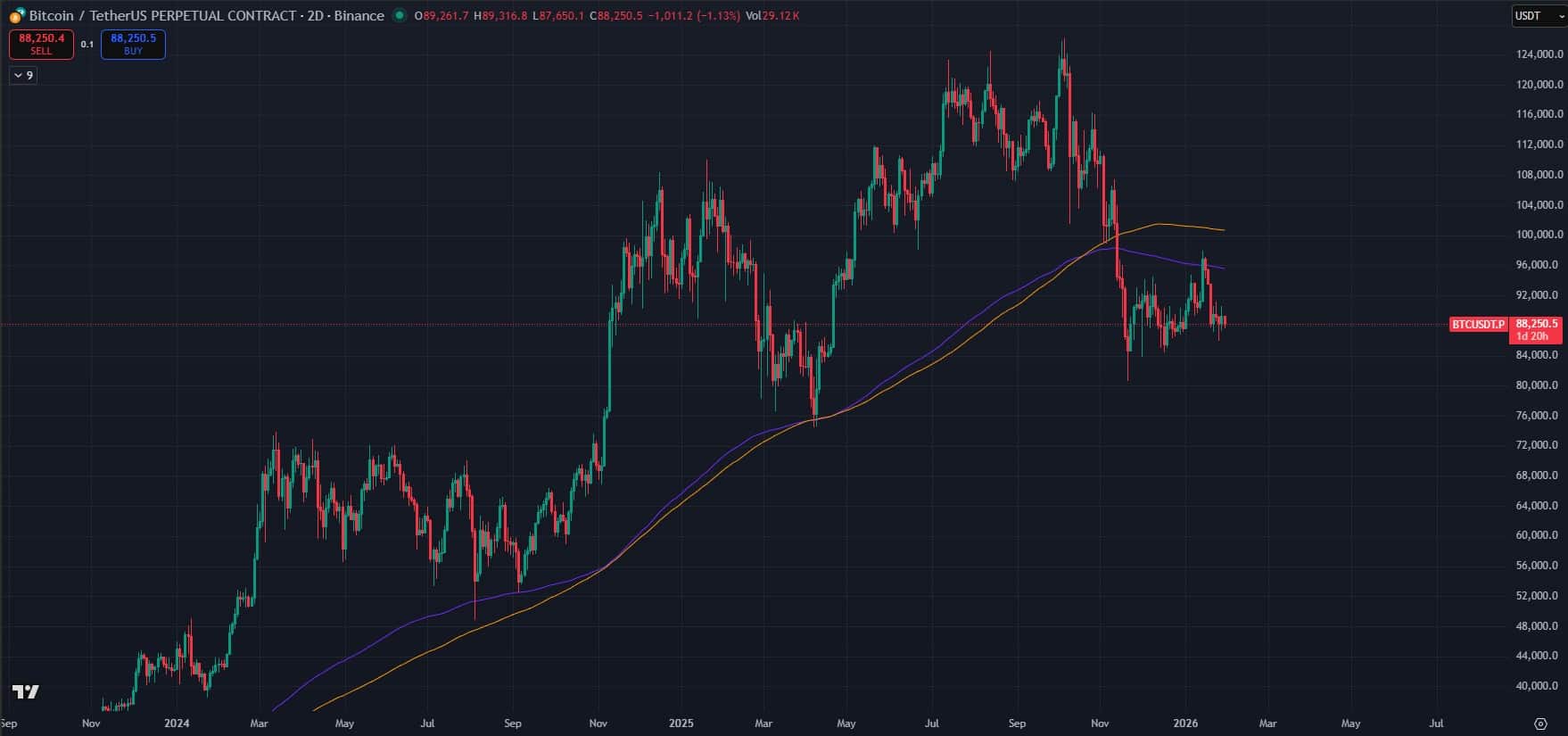Click the 124,000.0 price scale label
The height and width of the screenshot is (736, 1568).
click(1539, 54)
